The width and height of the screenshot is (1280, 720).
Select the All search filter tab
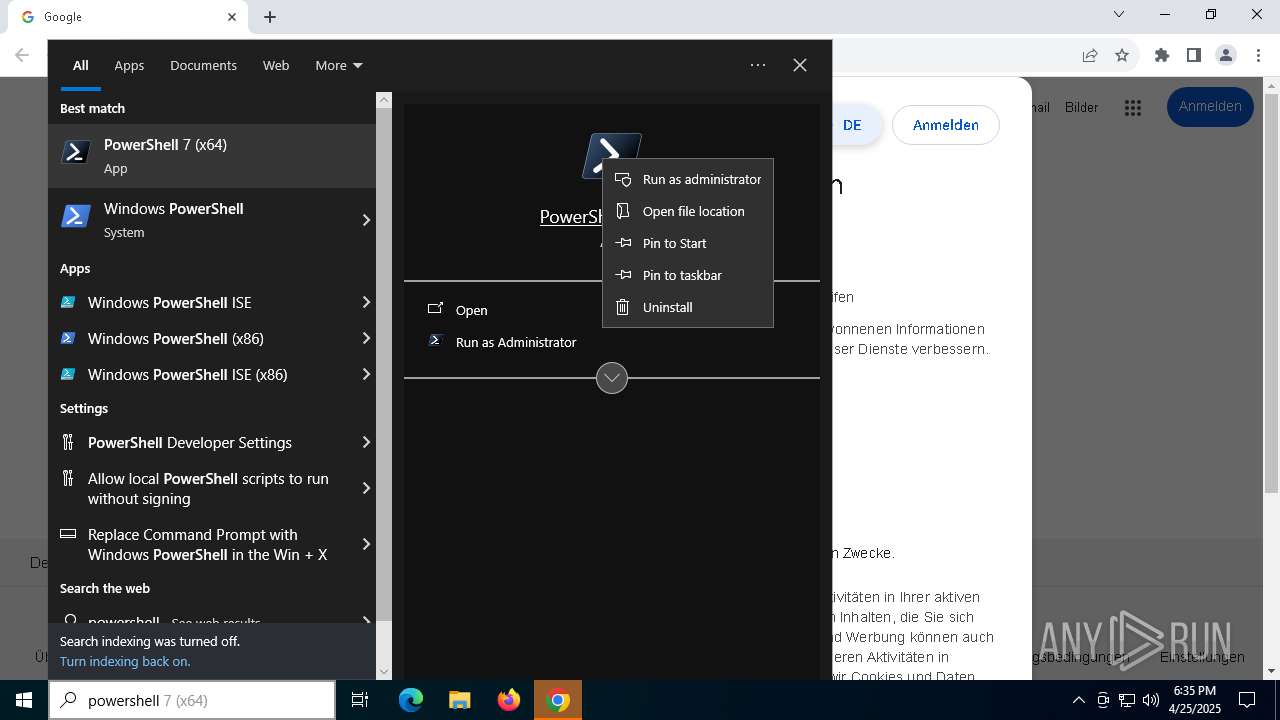click(x=81, y=65)
